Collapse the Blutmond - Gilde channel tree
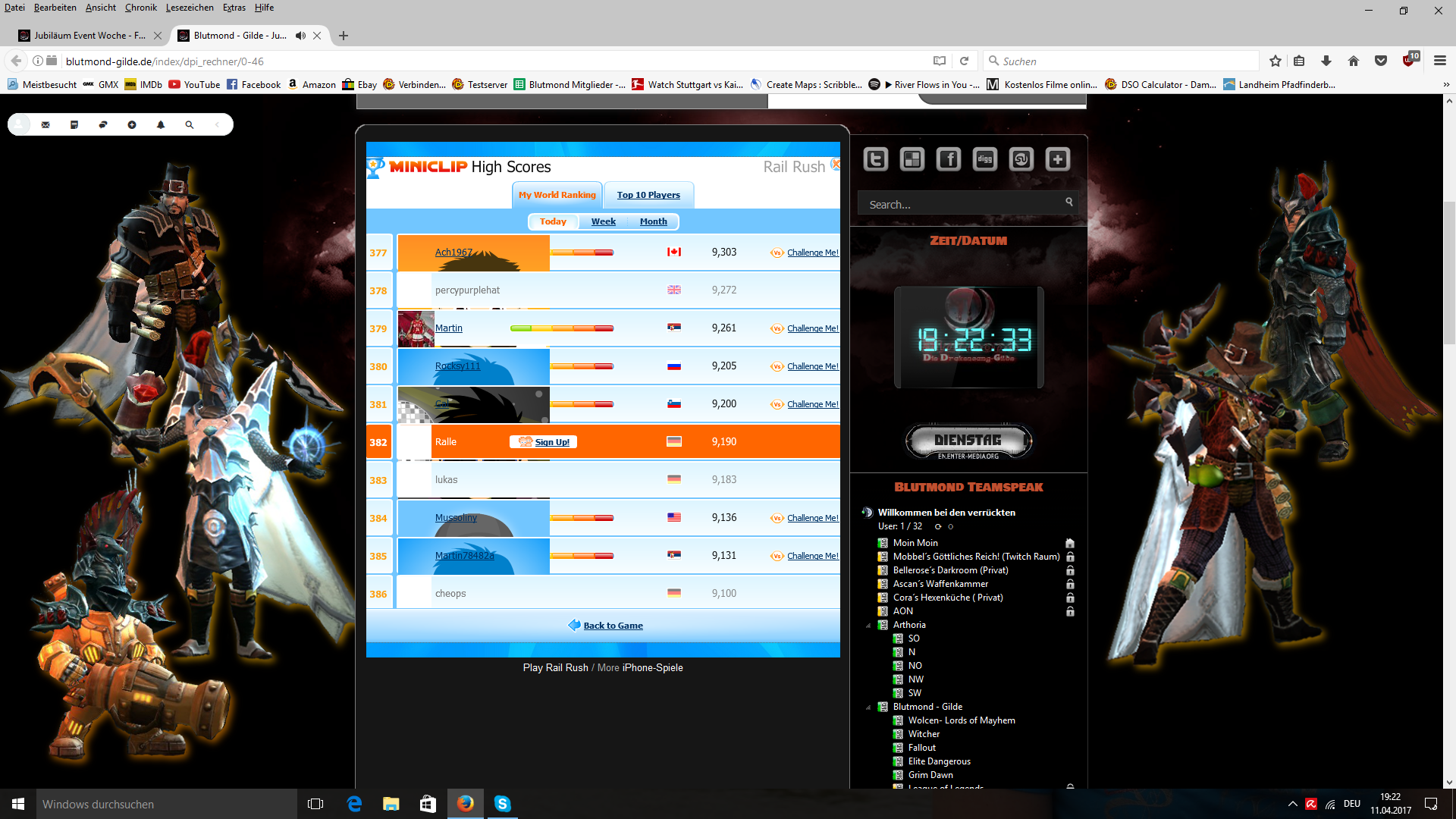This screenshot has height=819, width=1456. [868, 708]
